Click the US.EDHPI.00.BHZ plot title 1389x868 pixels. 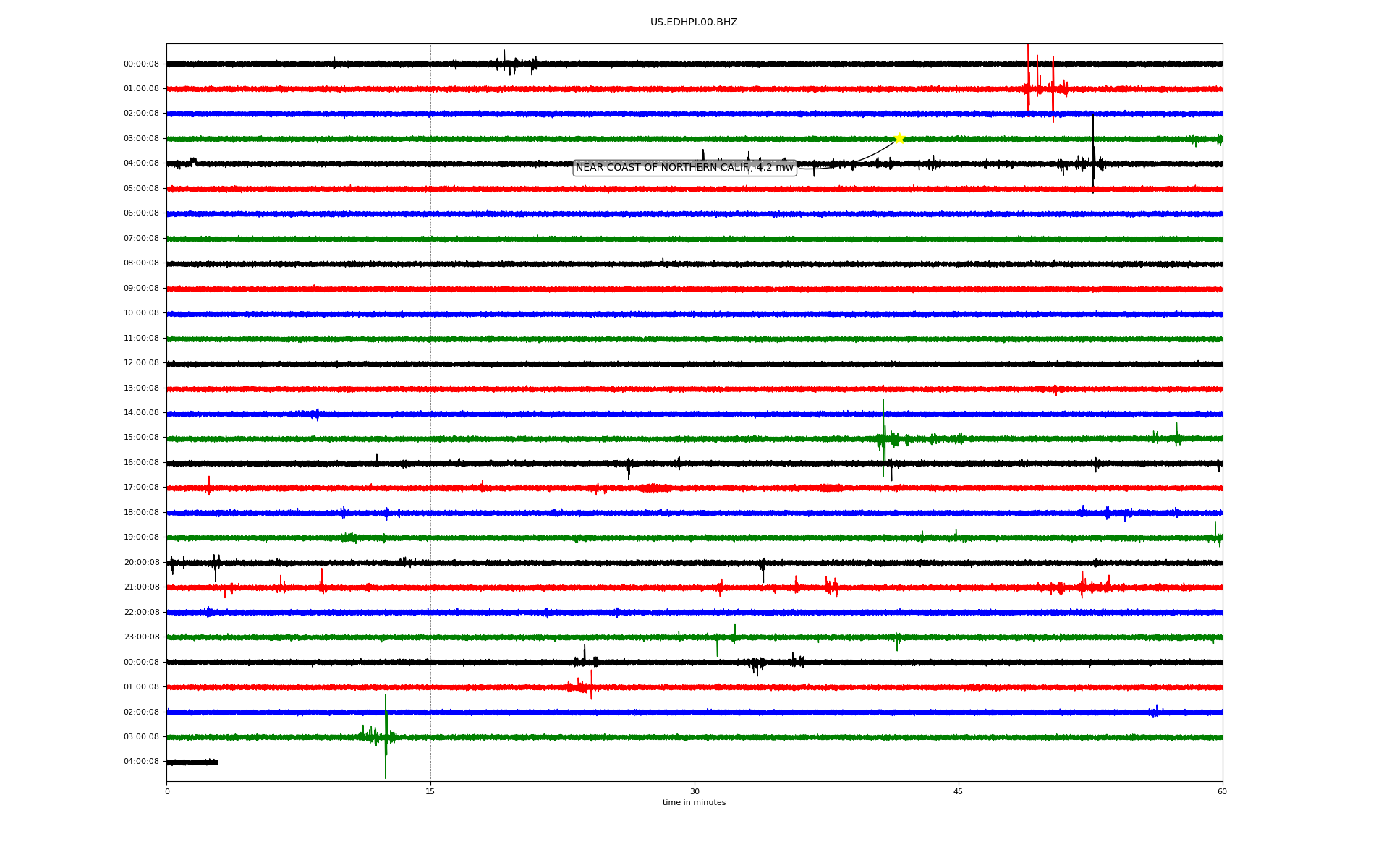coord(694,22)
